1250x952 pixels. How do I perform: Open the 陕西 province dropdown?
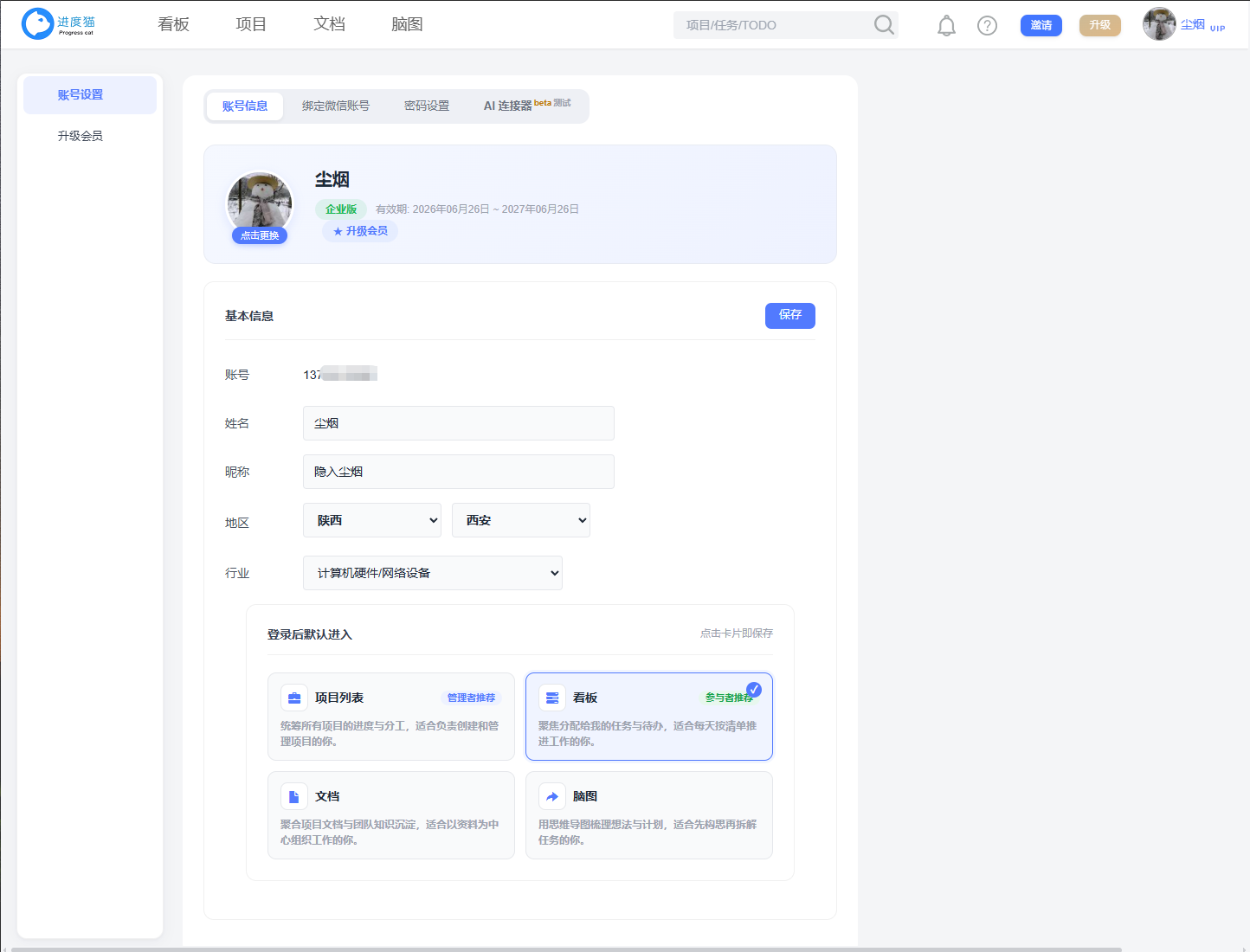(x=372, y=520)
